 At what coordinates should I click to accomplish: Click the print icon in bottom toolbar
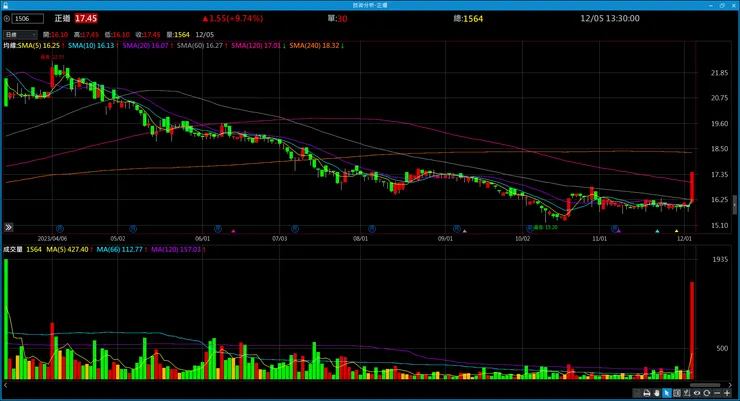tap(647, 393)
